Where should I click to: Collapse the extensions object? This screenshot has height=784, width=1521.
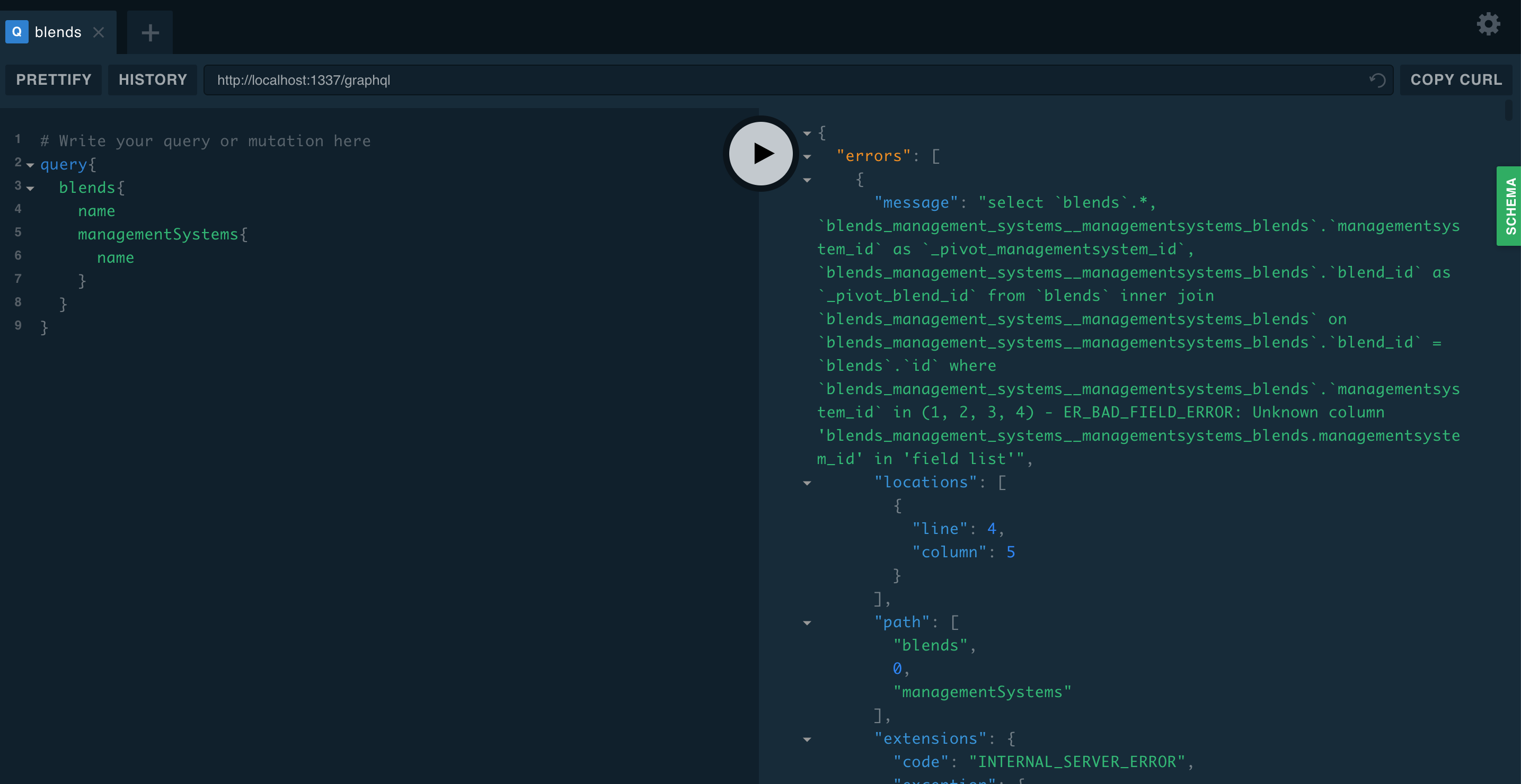[807, 739]
